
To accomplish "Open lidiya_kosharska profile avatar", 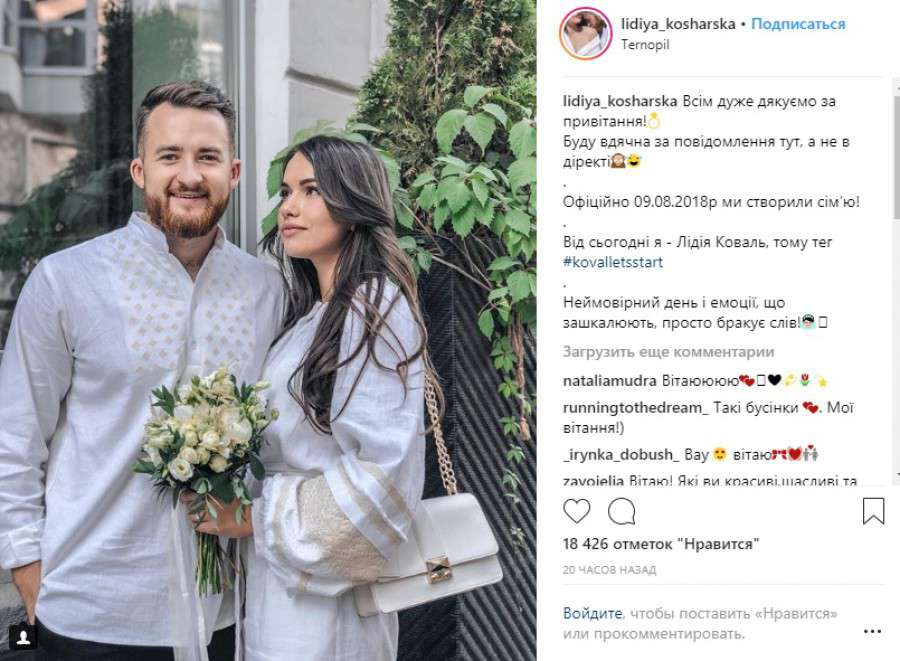I will (x=585, y=34).
